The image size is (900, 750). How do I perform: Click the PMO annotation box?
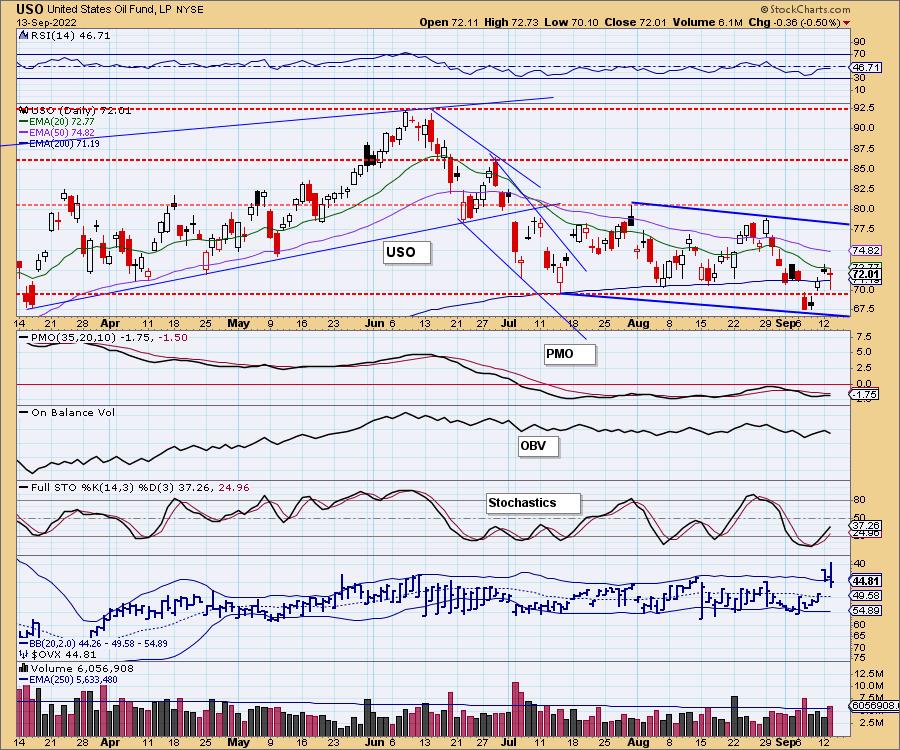[x=569, y=353]
